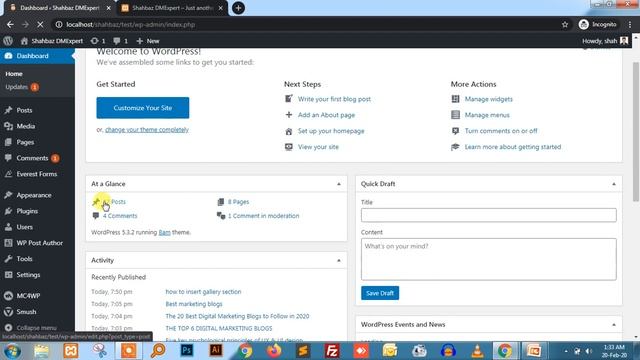Open Chrome three-dot menu
Image resolution: width=640 pixels, height=360 pixels.
coord(630,24)
